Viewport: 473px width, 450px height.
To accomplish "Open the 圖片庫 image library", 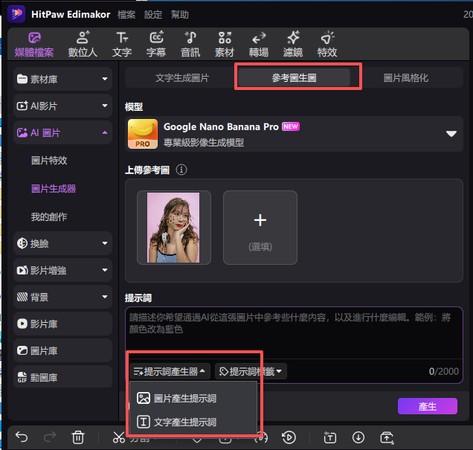I will pyautogui.click(x=63, y=351).
